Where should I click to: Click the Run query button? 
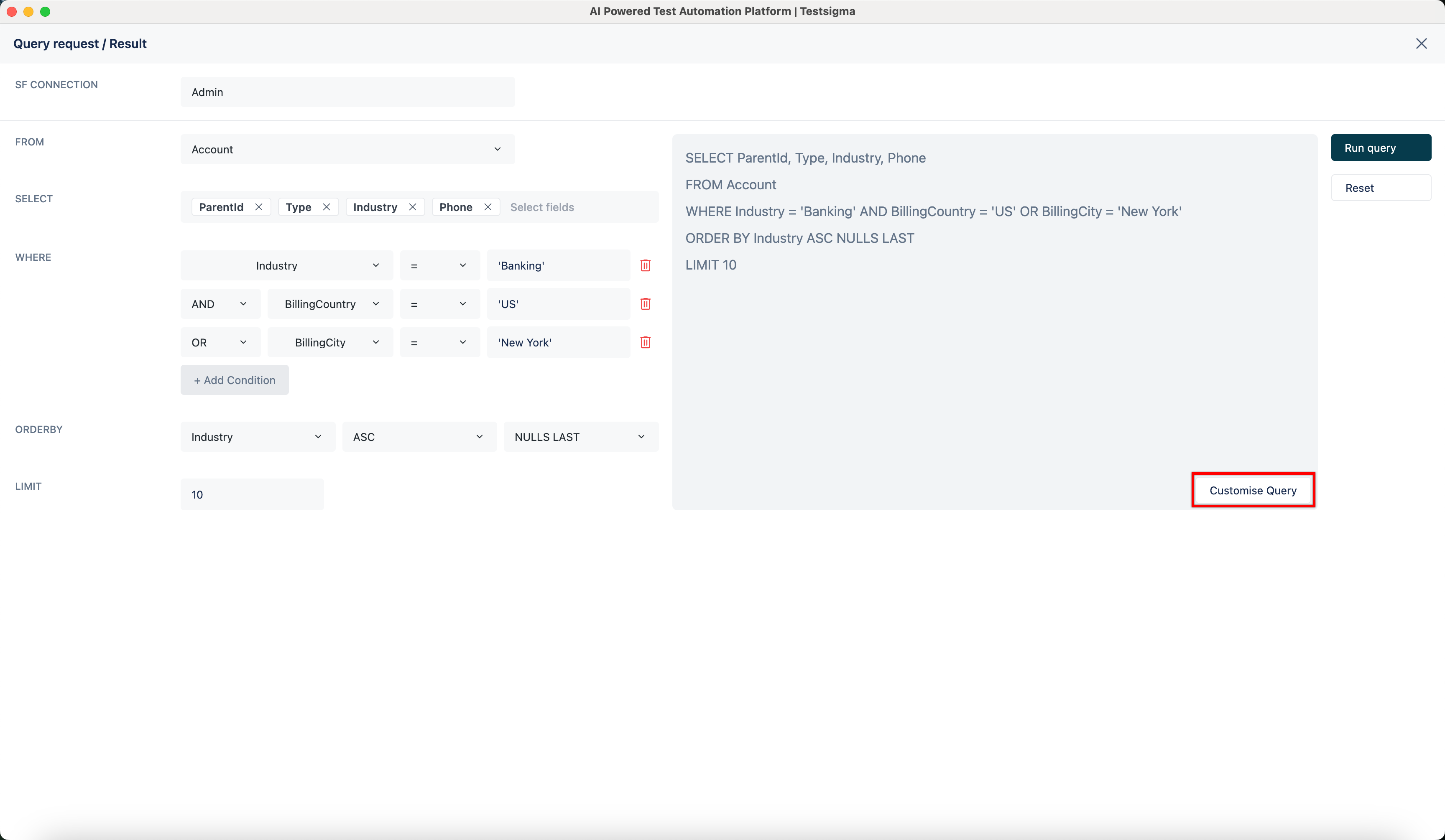pyautogui.click(x=1381, y=147)
